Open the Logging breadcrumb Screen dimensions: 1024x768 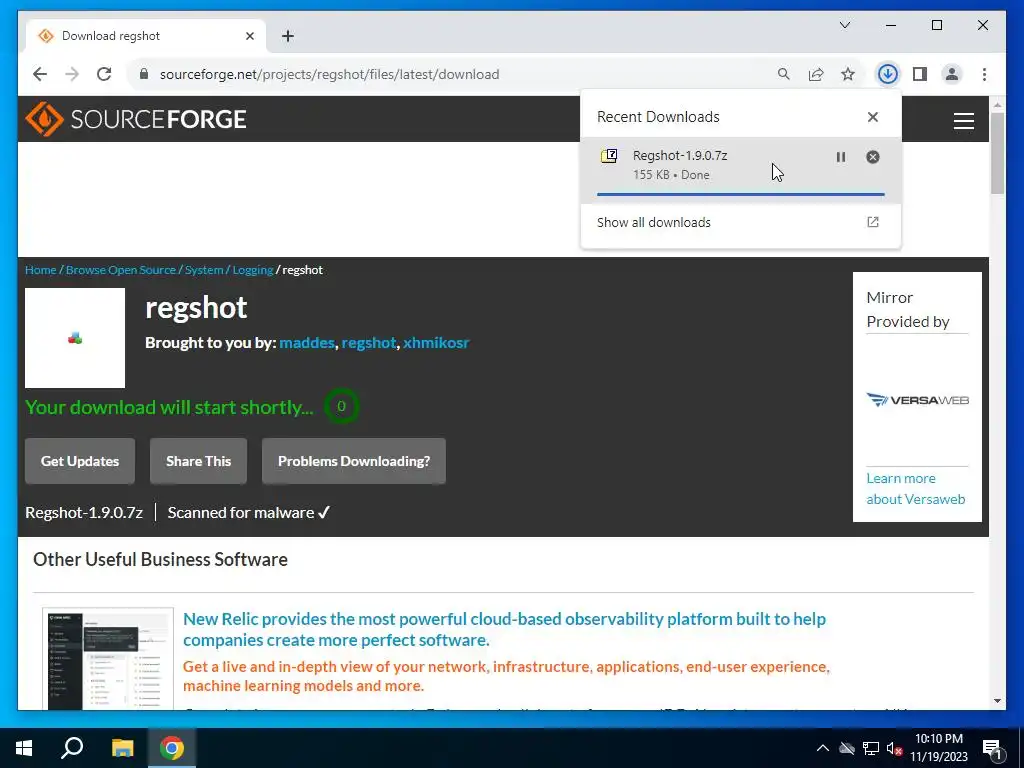tap(253, 270)
